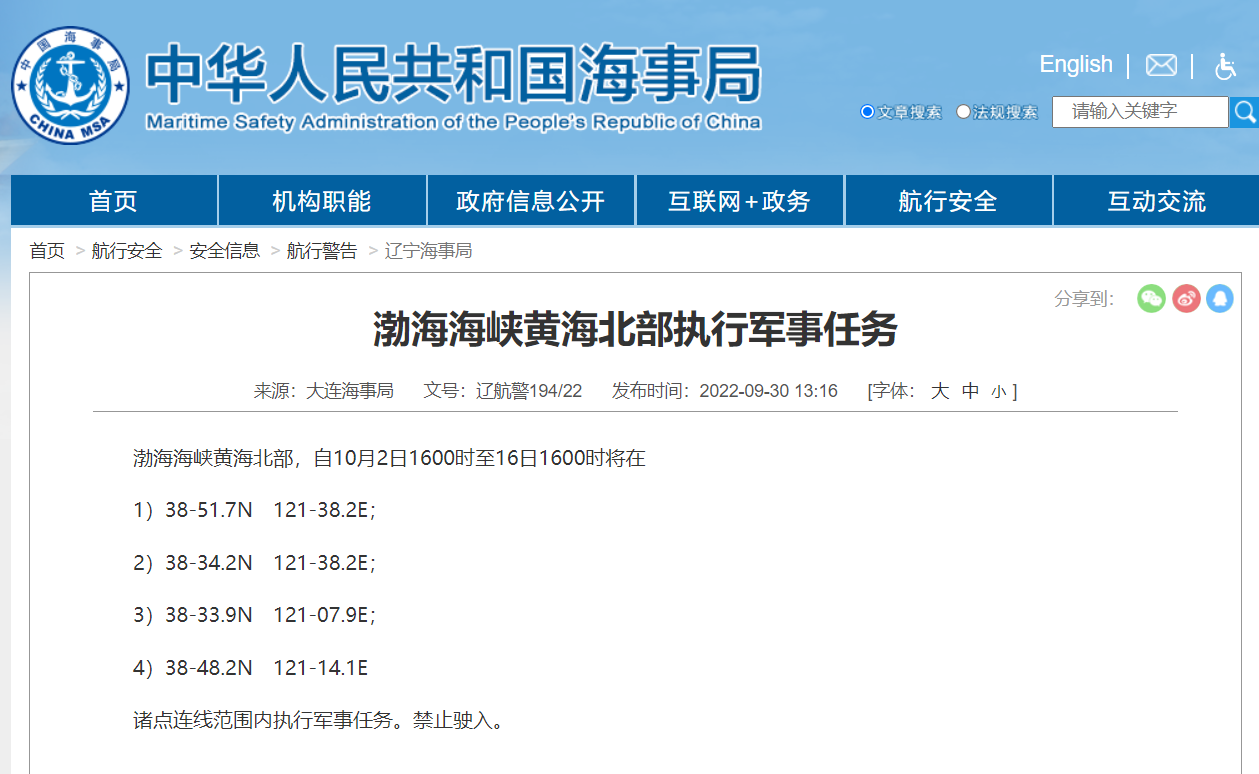
Task: Go to 安全信息 in the breadcrumb
Action: pyautogui.click(x=225, y=251)
